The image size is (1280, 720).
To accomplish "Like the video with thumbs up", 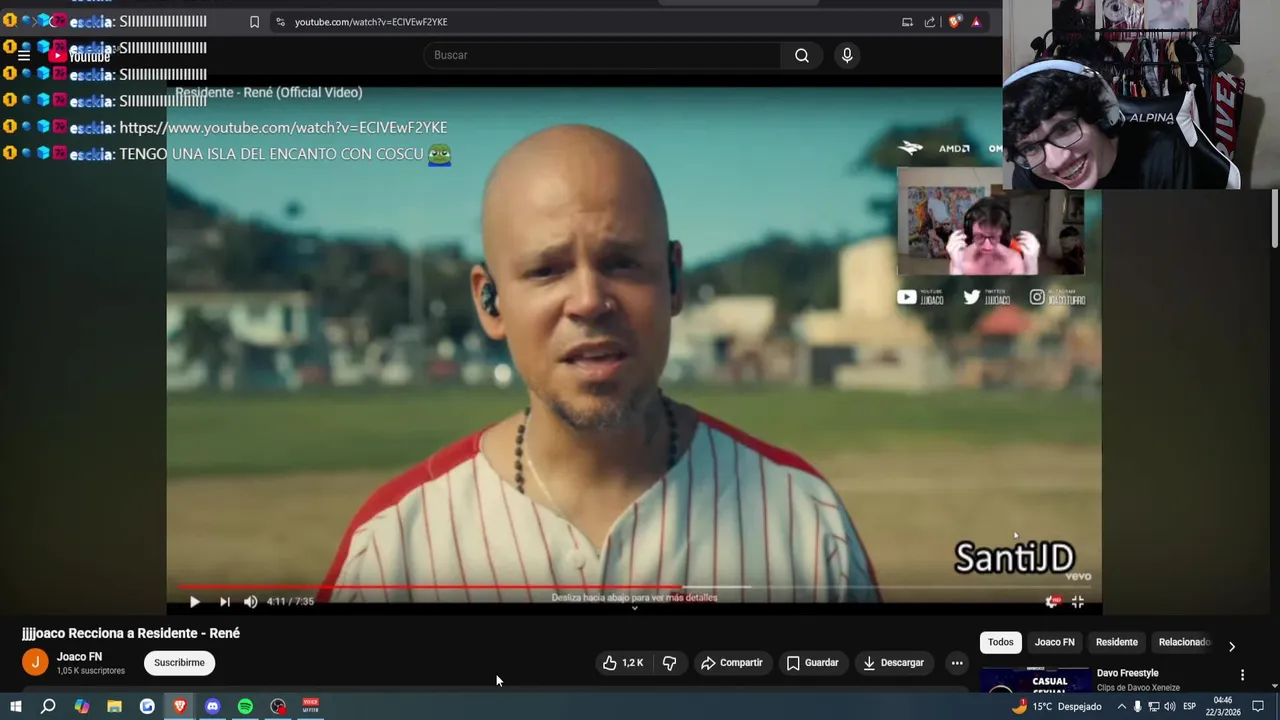I will [622, 663].
